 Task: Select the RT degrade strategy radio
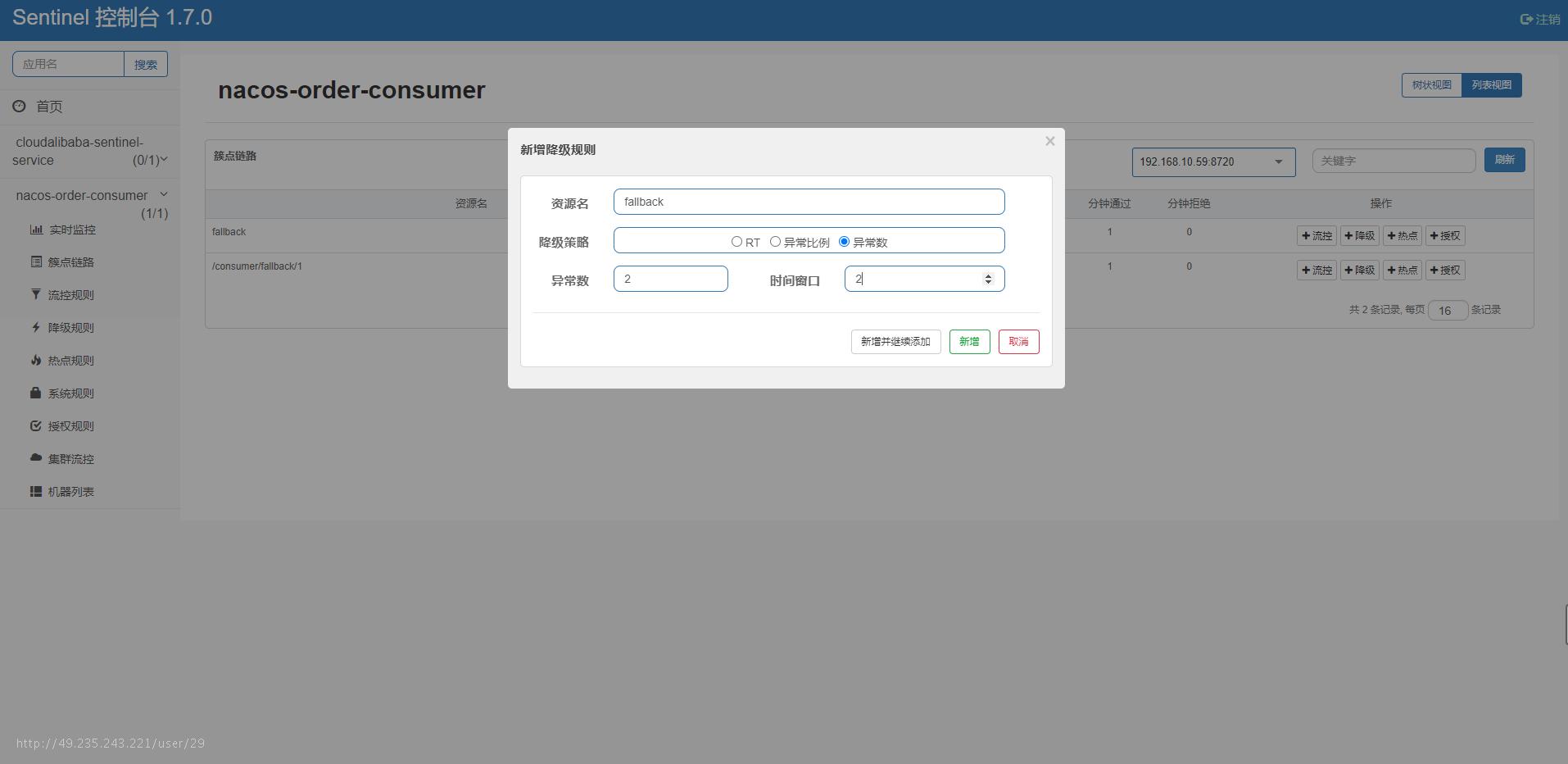736,242
